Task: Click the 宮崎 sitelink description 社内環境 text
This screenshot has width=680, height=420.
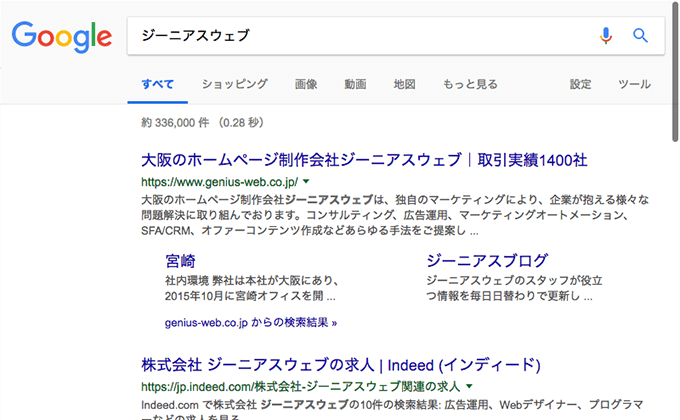Action: 252,288
